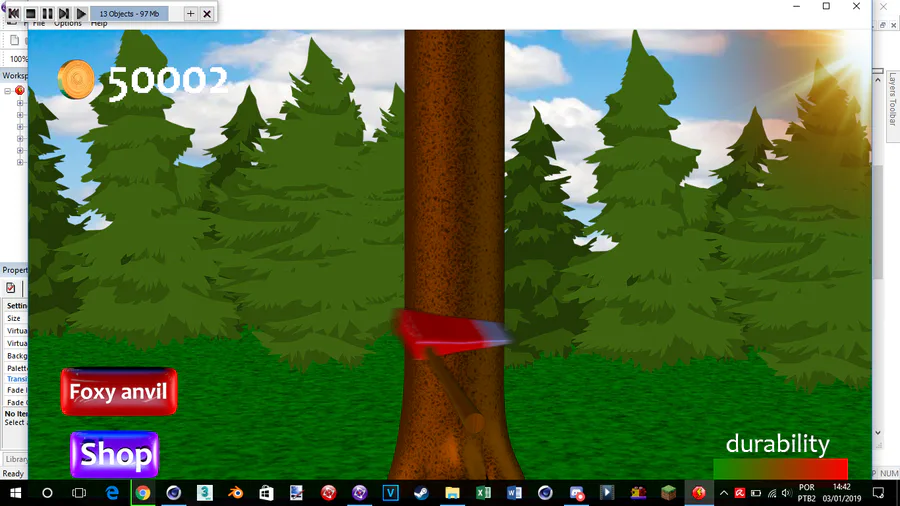This screenshot has height=506, width=900.
Task: Open the Options menu
Action: 68,24
